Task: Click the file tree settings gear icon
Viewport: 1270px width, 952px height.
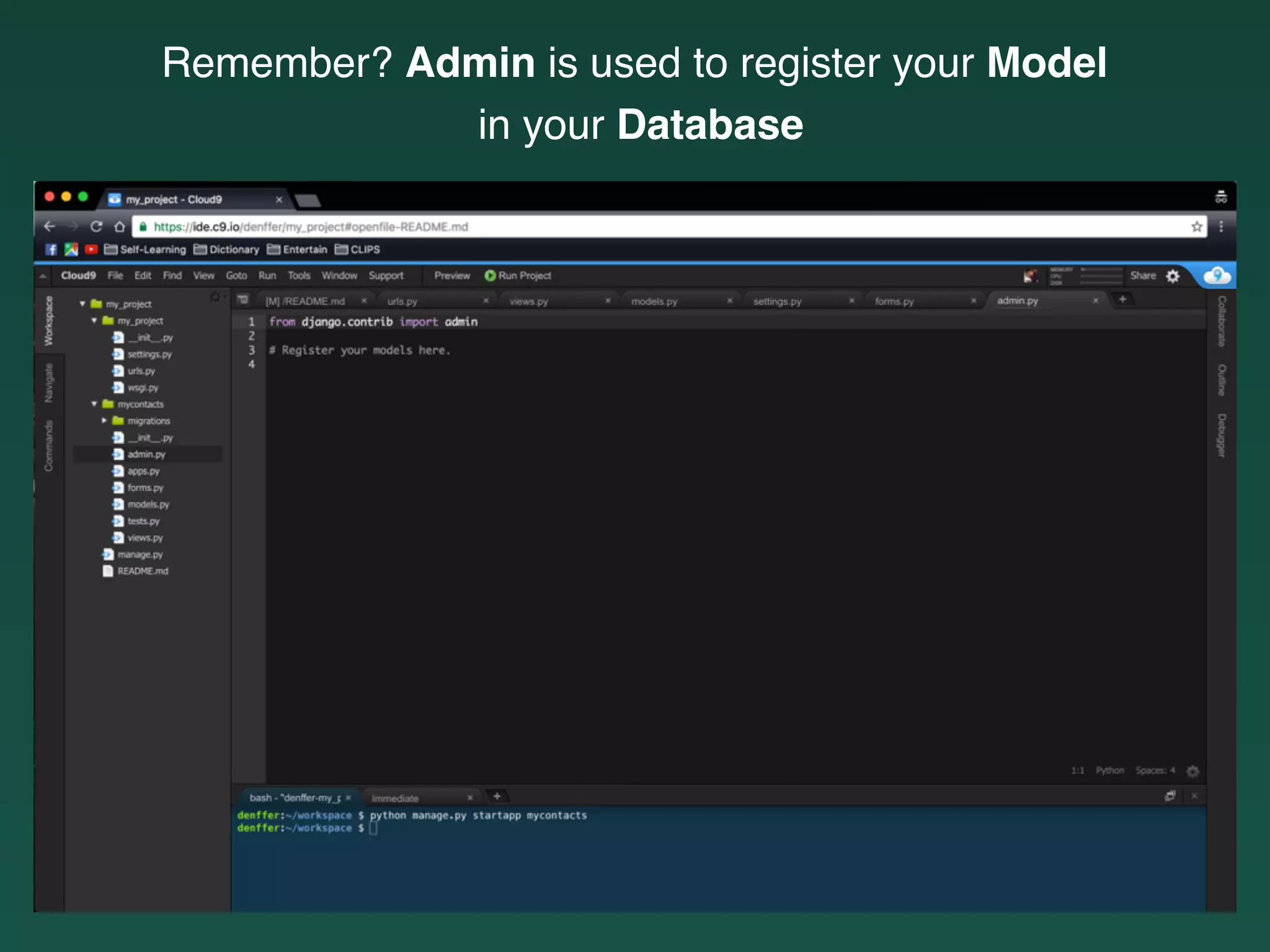Action: [215, 297]
